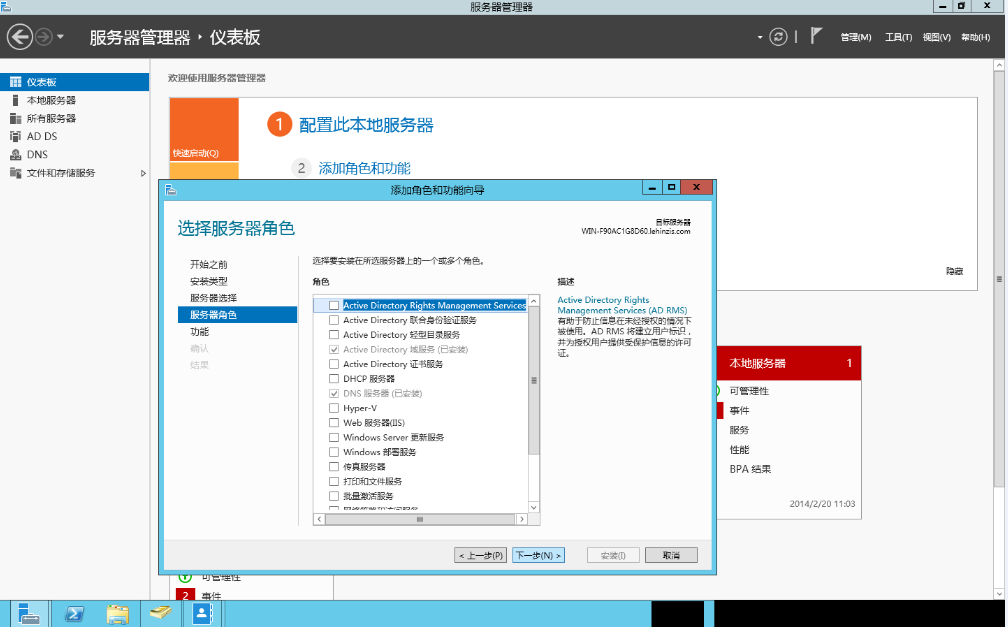
Task: Check Active Directory 联合身份验证服务 role
Action: tap(334, 320)
